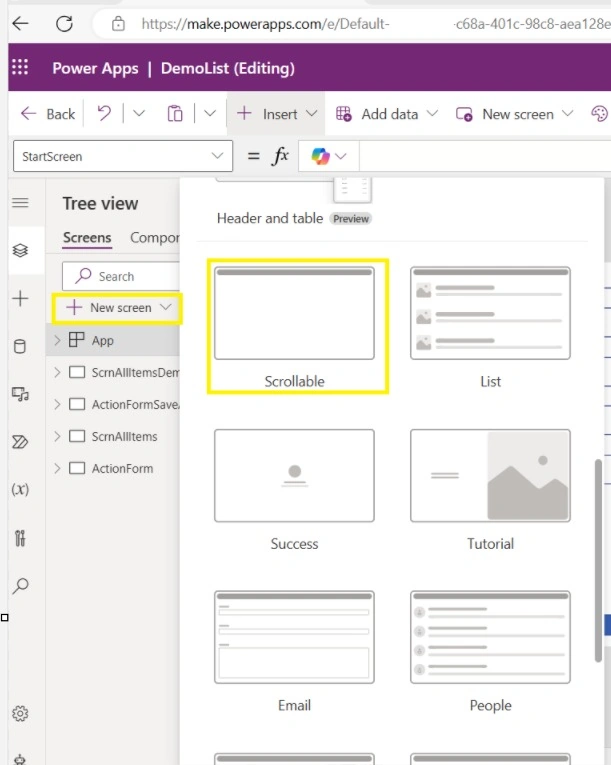Screen dimensions: 611x765
Task: Open the Insert menu
Action: tap(276, 114)
